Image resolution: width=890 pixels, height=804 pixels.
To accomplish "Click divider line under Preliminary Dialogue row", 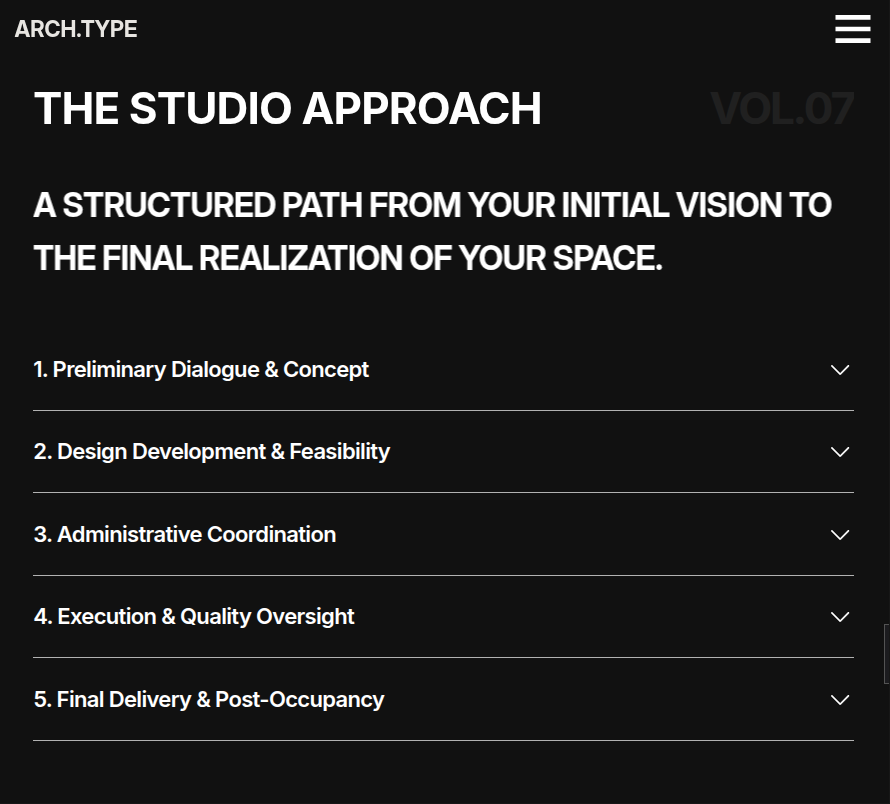I will [443, 411].
